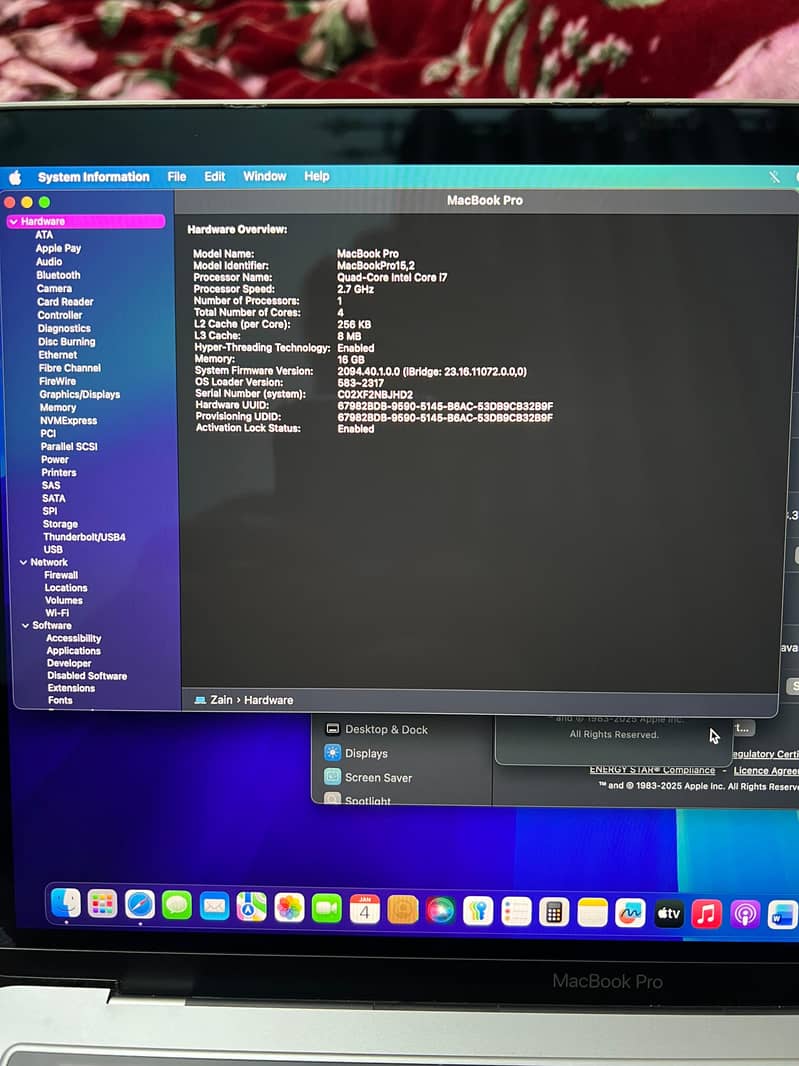Select Camera in the sidebar
This screenshot has width=799, height=1066.
54,289
